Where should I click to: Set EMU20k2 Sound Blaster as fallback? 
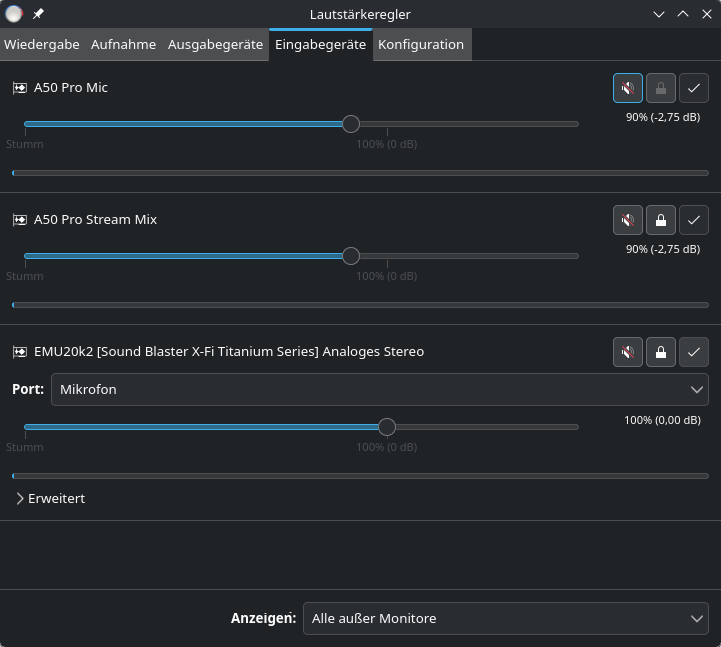pos(694,352)
